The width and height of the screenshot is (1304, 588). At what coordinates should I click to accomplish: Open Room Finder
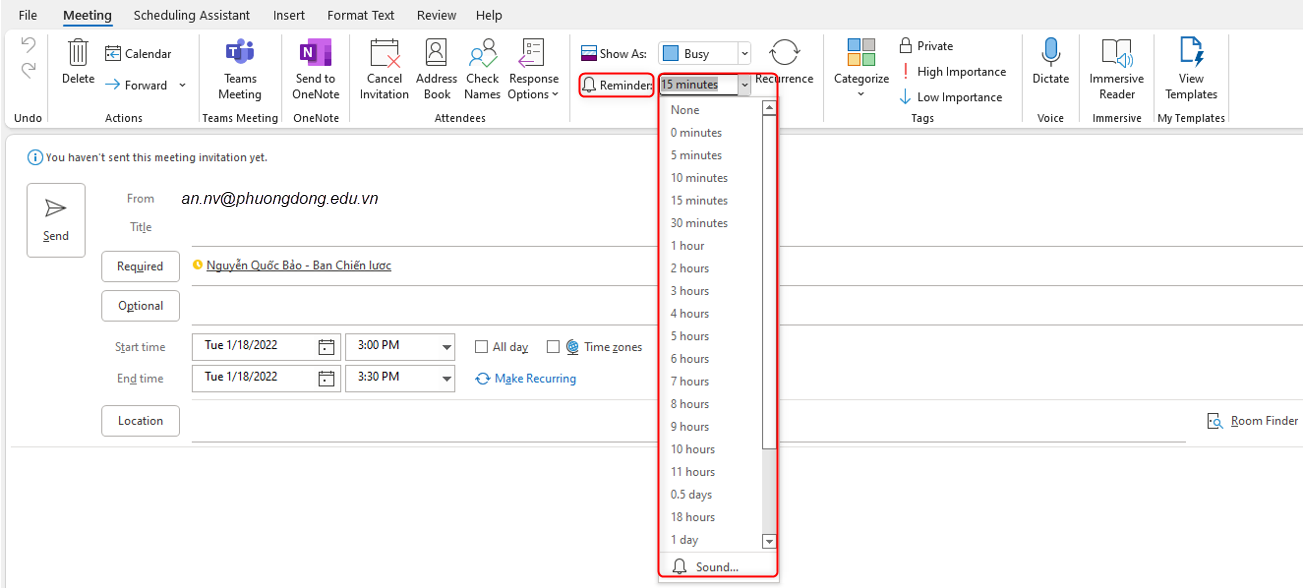coord(1253,421)
